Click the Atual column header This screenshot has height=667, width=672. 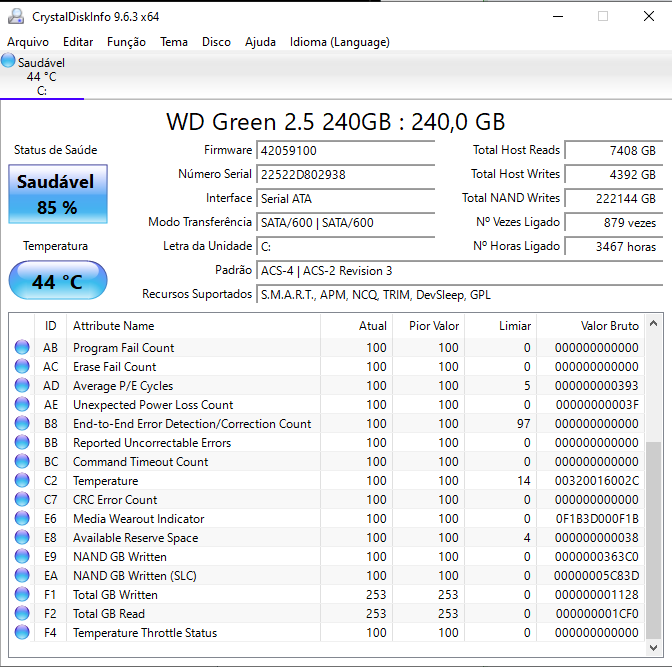pyautogui.click(x=356, y=326)
